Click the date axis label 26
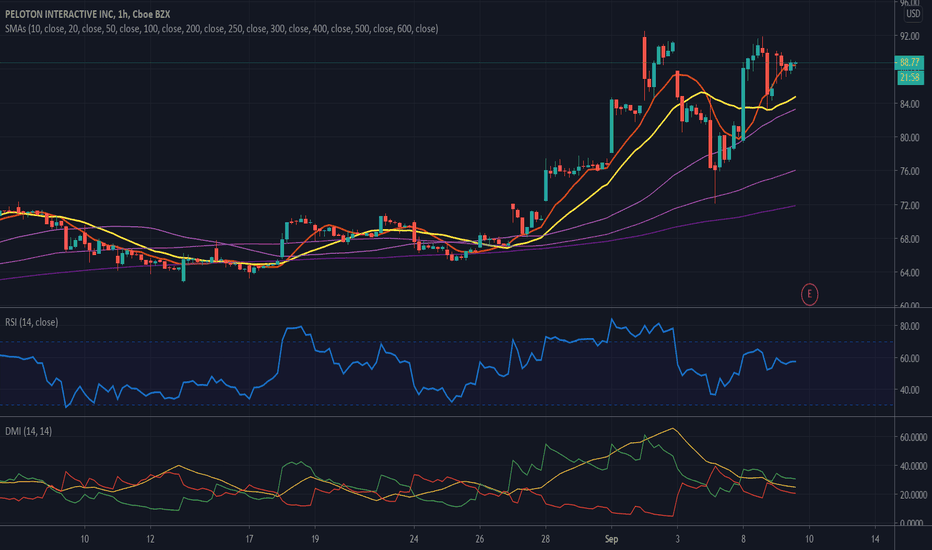The width and height of the screenshot is (932, 550). [480, 539]
